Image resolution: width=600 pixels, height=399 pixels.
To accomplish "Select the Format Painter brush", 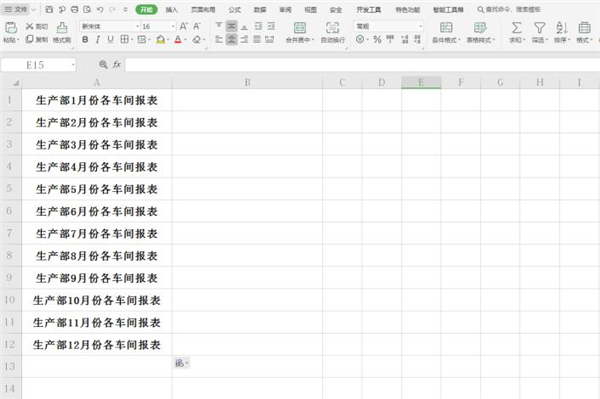I will click(62, 28).
